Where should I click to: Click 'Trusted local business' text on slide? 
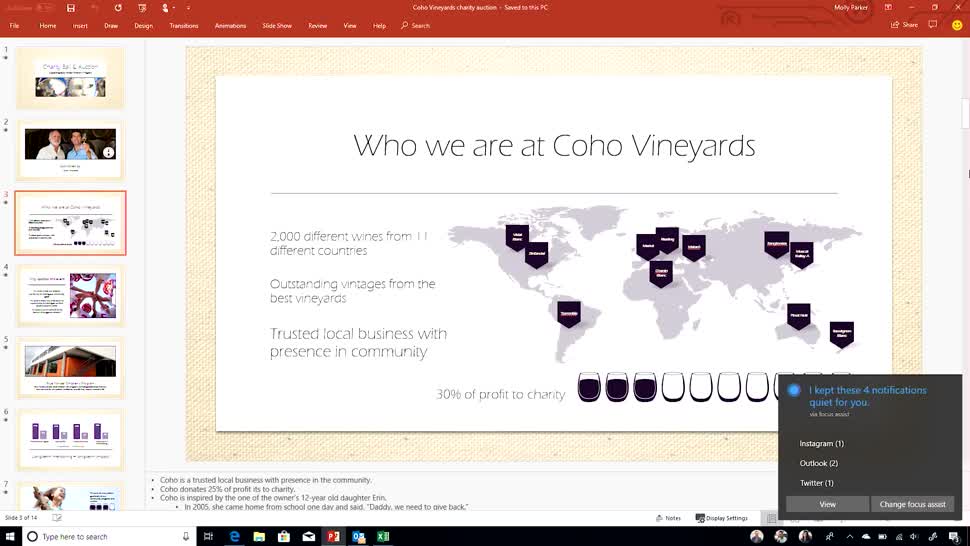click(x=358, y=342)
